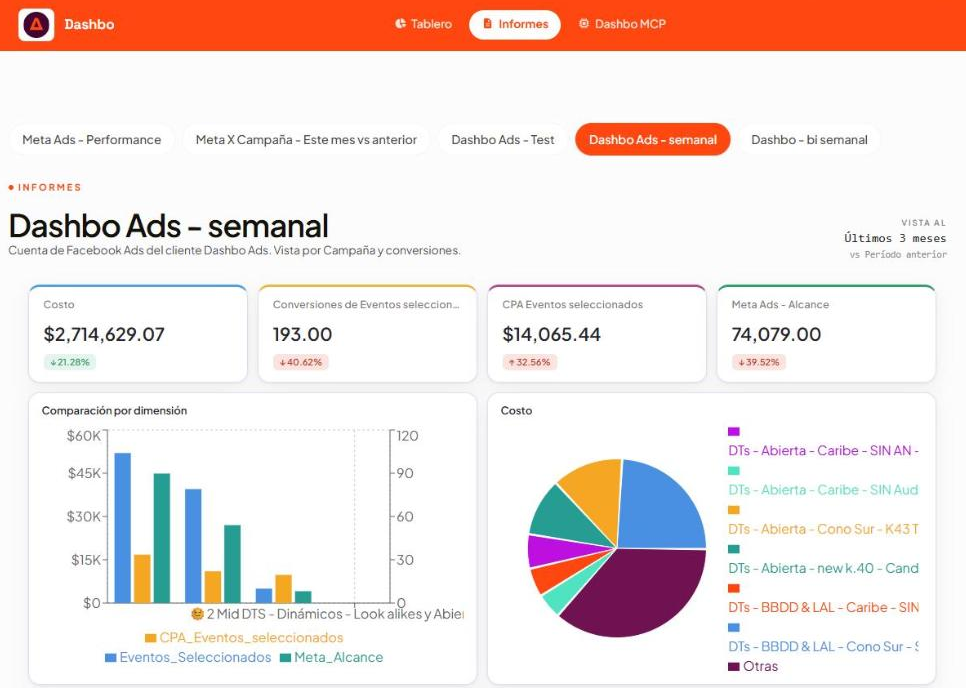Click the emoji before 2 Mid DTS label
The height and width of the screenshot is (688, 966).
point(197,614)
